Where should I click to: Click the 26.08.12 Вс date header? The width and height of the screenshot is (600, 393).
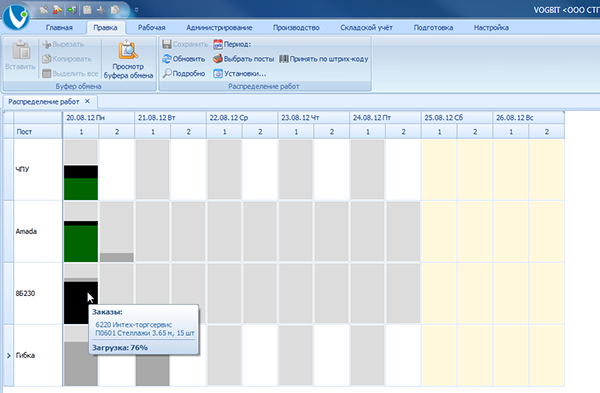pos(528,117)
